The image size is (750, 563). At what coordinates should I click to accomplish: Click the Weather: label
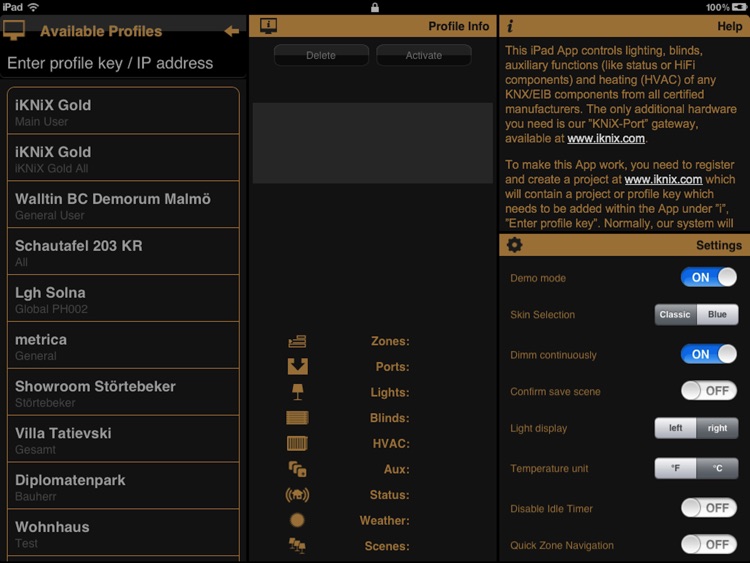pos(385,520)
